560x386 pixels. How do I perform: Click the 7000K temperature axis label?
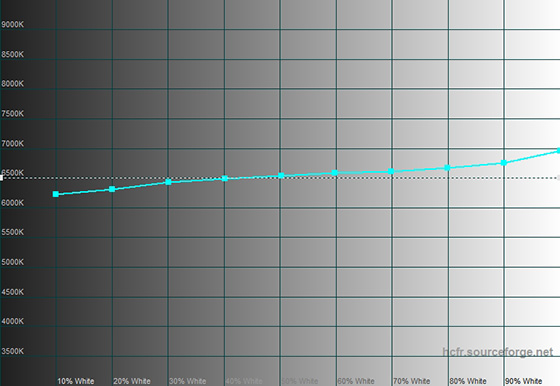(x=12, y=144)
